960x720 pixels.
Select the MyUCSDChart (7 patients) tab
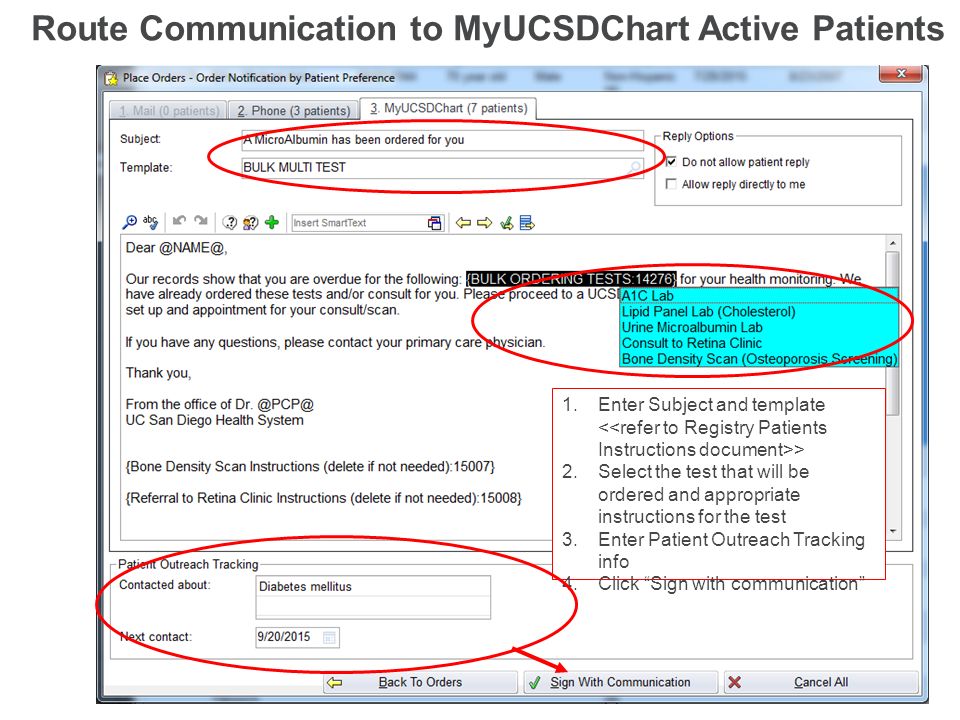click(448, 108)
